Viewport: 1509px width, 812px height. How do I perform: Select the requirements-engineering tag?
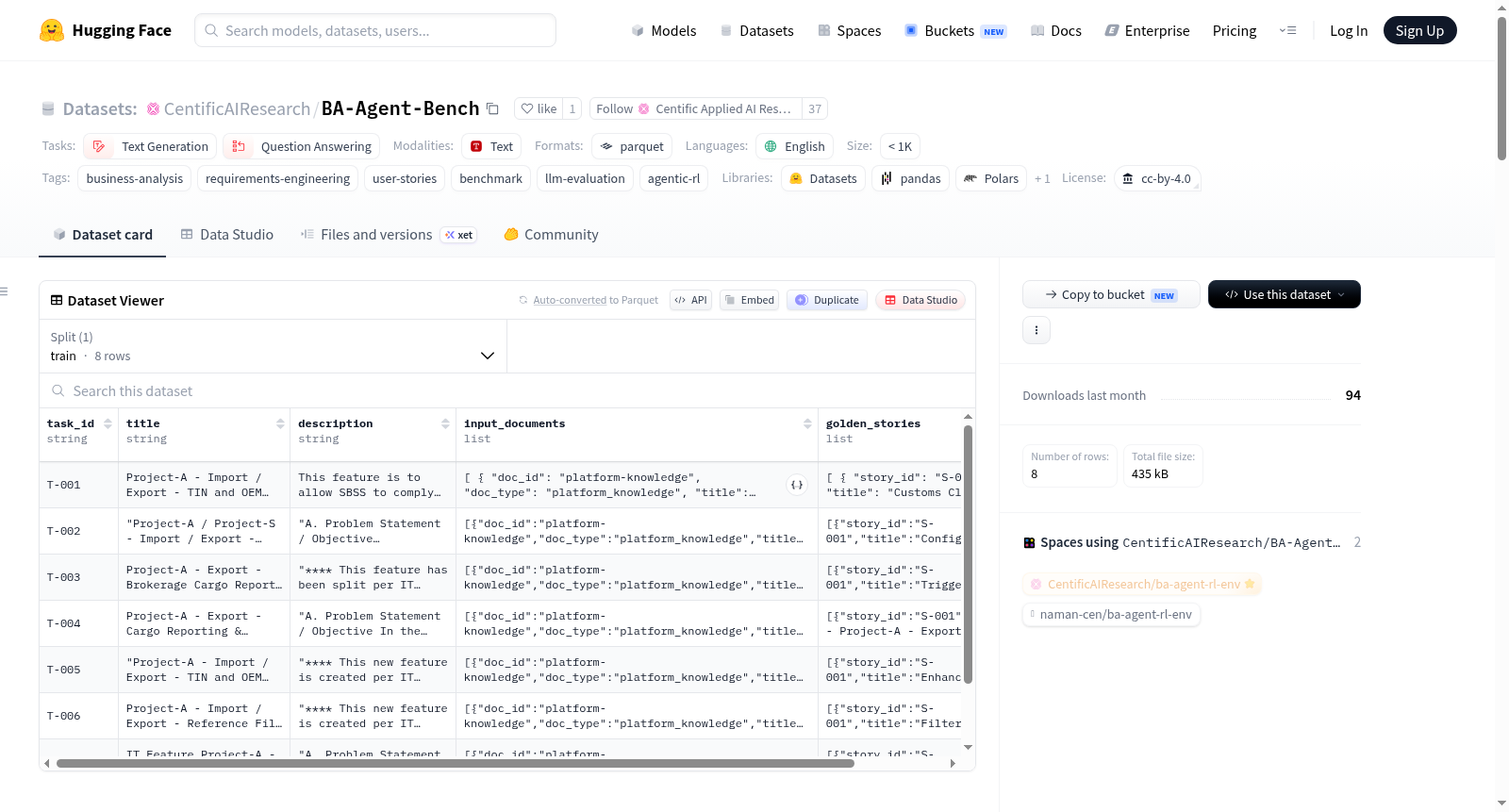(277, 178)
